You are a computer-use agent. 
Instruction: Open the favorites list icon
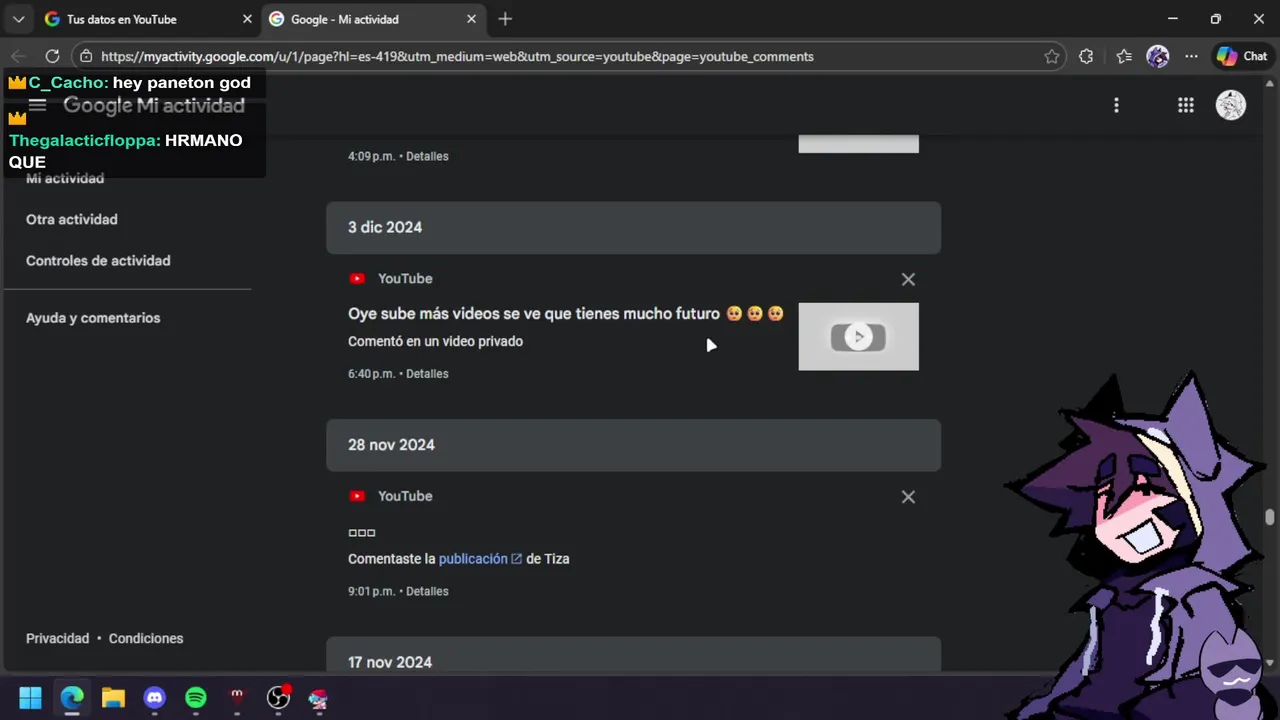click(1123, 57)
